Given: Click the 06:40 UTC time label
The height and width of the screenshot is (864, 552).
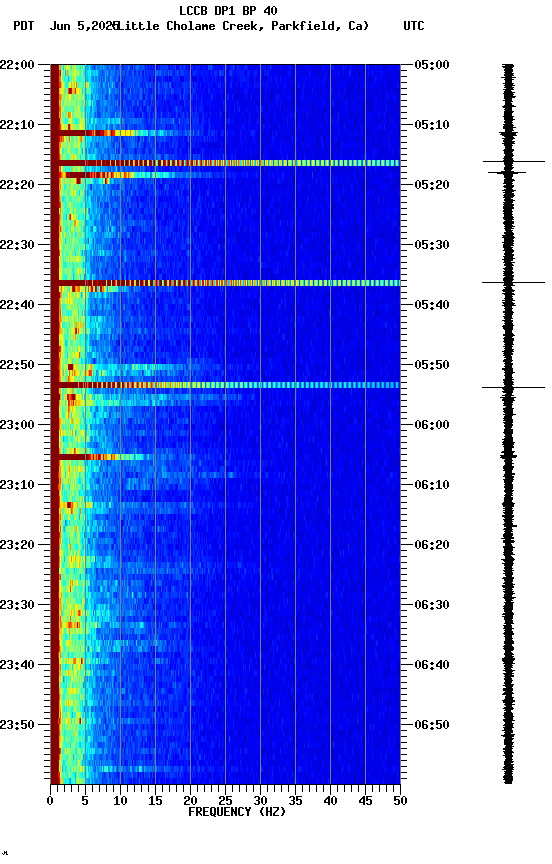Looking at the screenshot, I should tap(432, 665).
